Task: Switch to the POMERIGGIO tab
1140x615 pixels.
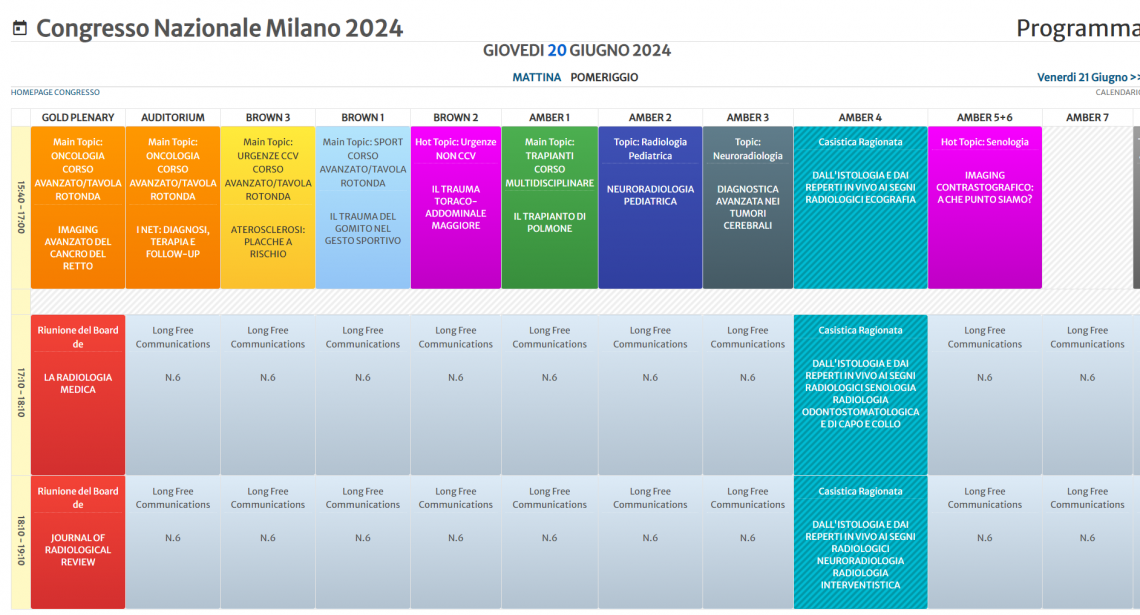Action: [604, 77]
